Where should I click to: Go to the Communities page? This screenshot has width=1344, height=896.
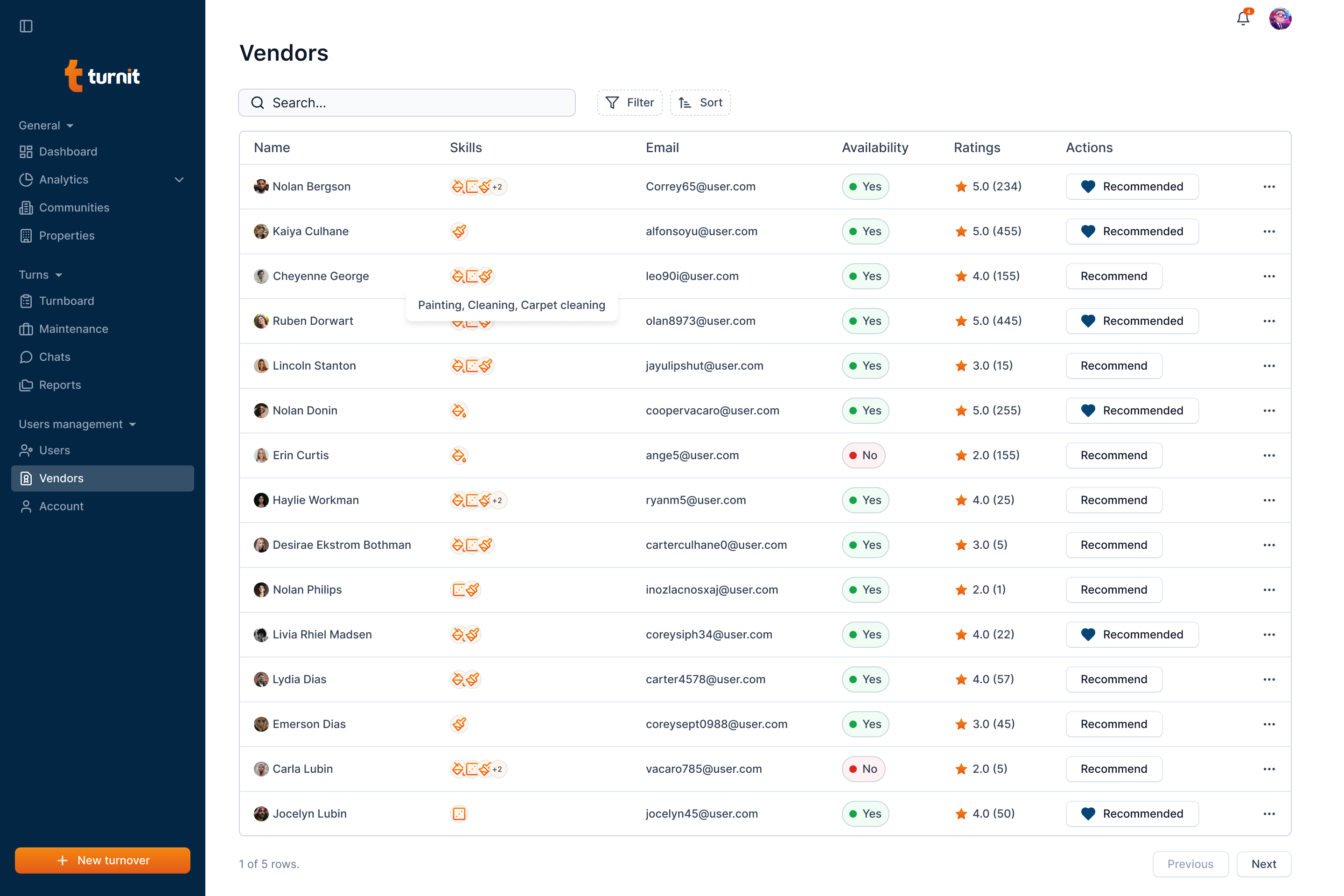(74, 207)
